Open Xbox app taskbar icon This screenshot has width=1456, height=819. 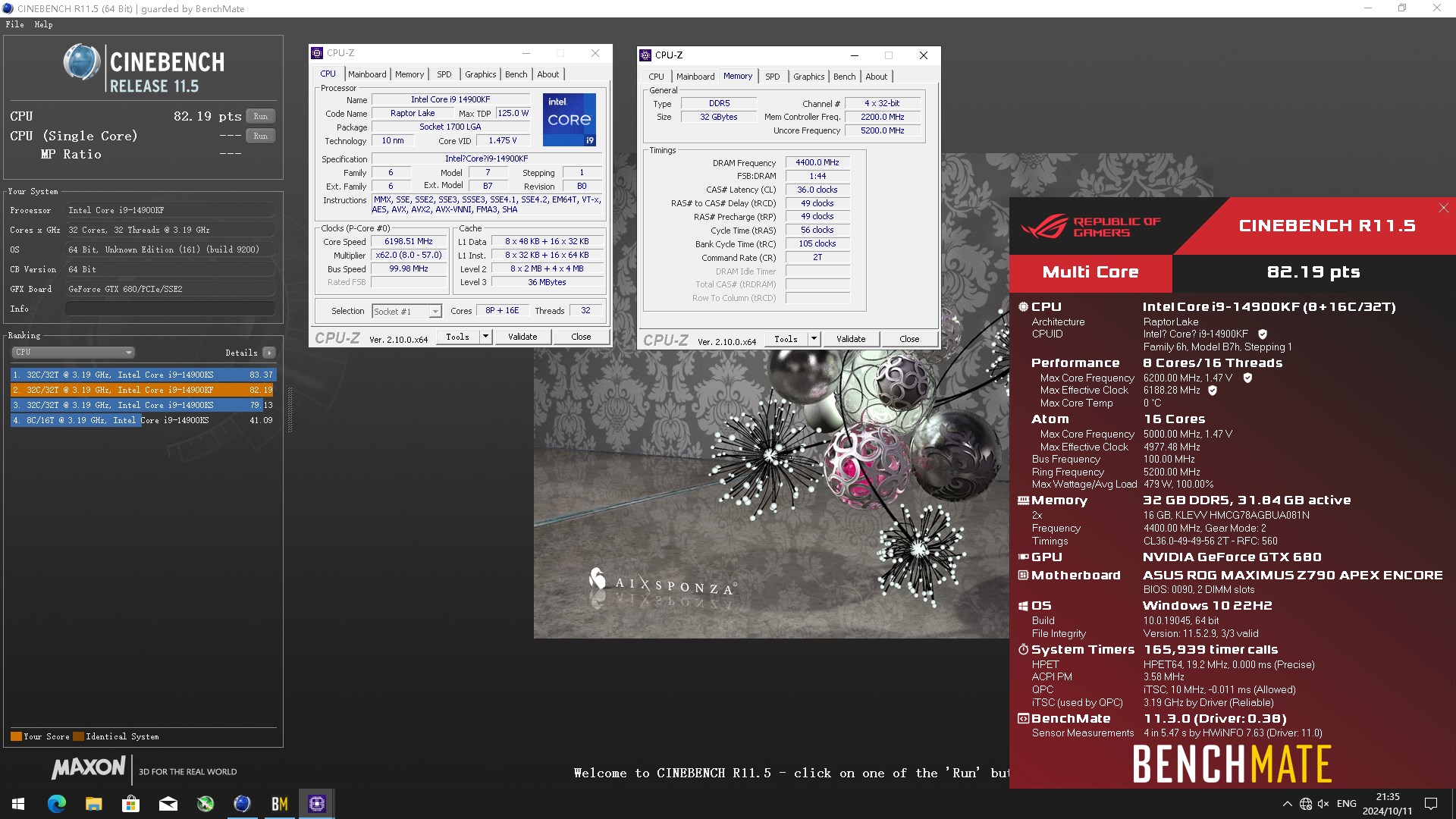pyautogui.click(x=205, y=804)
